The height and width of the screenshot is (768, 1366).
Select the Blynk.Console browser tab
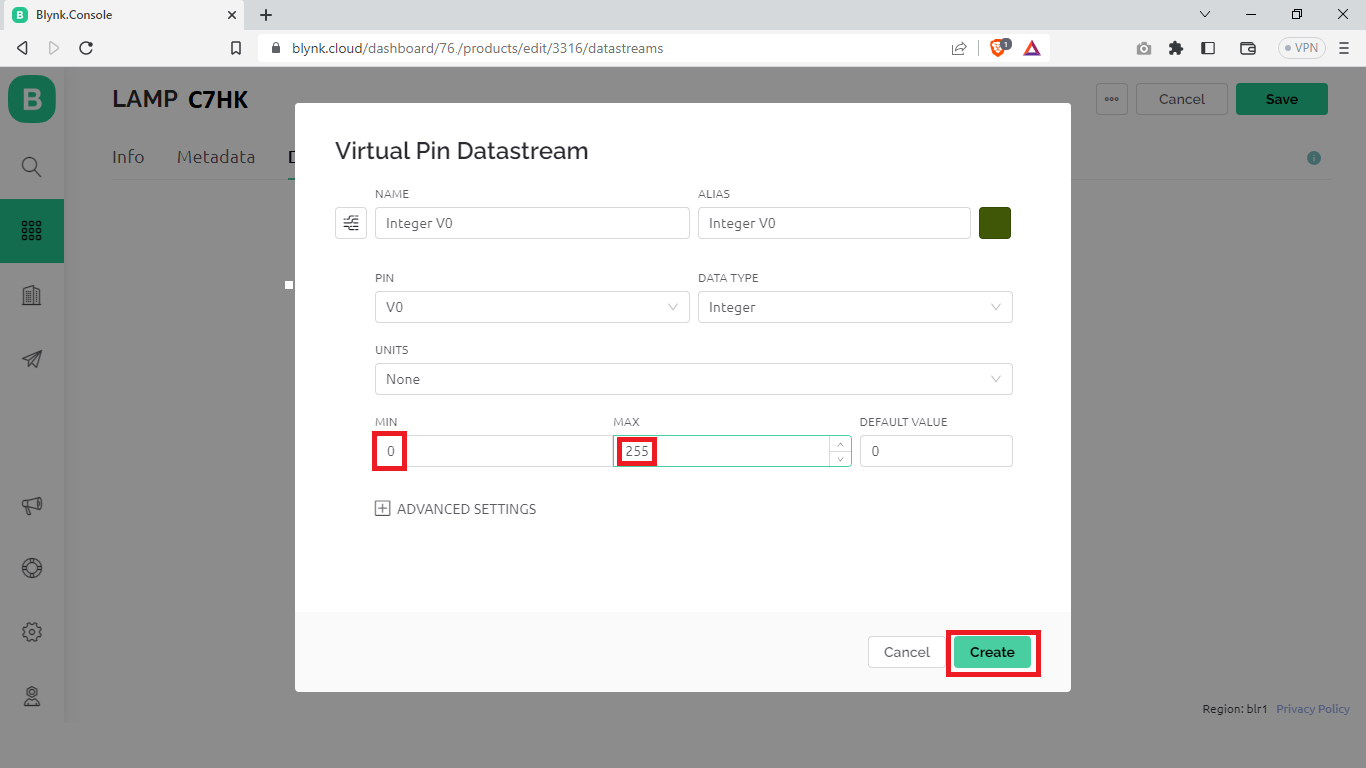coord(121,15)
